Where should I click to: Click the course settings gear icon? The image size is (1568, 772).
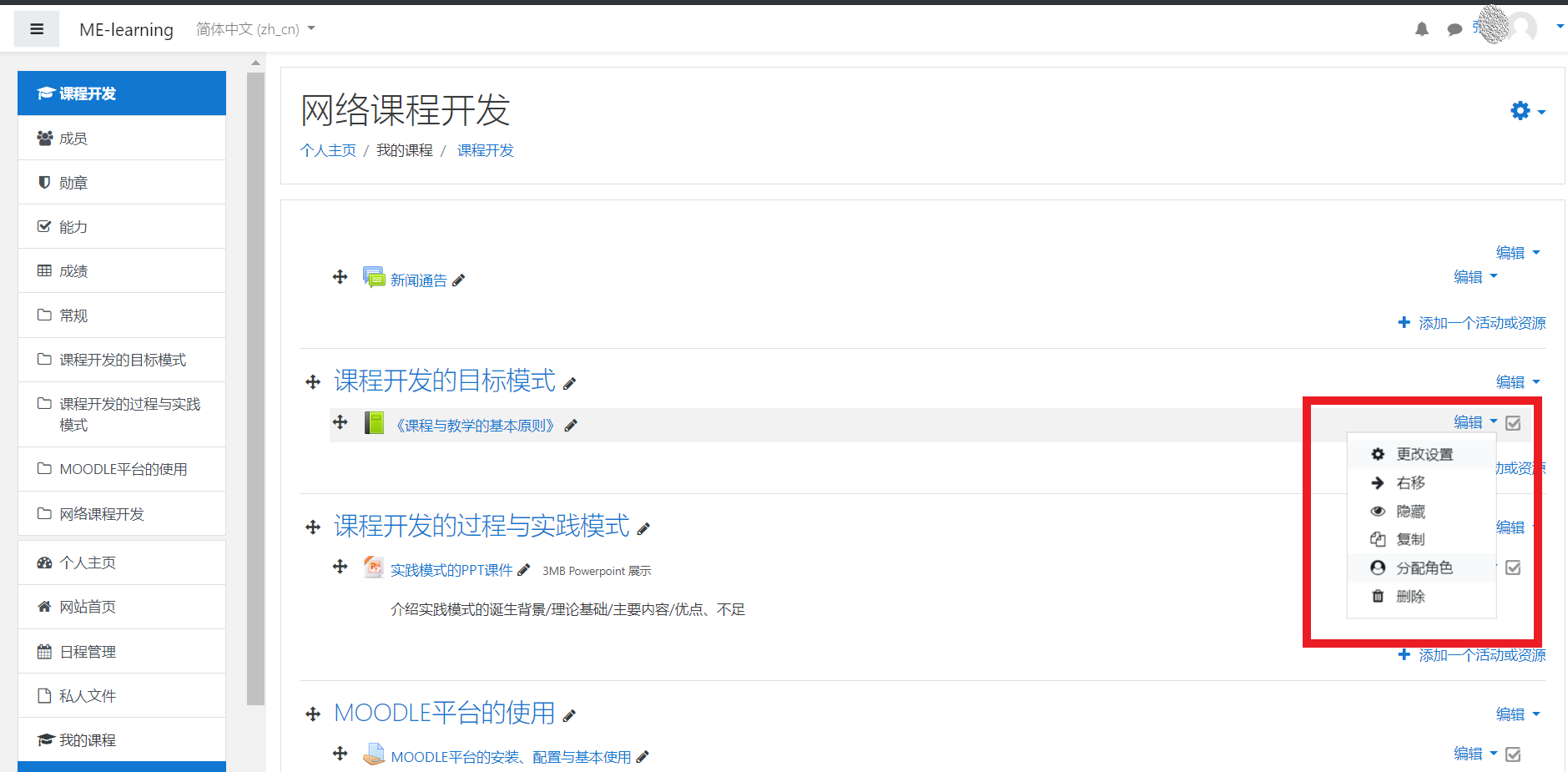tap(1519, 110)
